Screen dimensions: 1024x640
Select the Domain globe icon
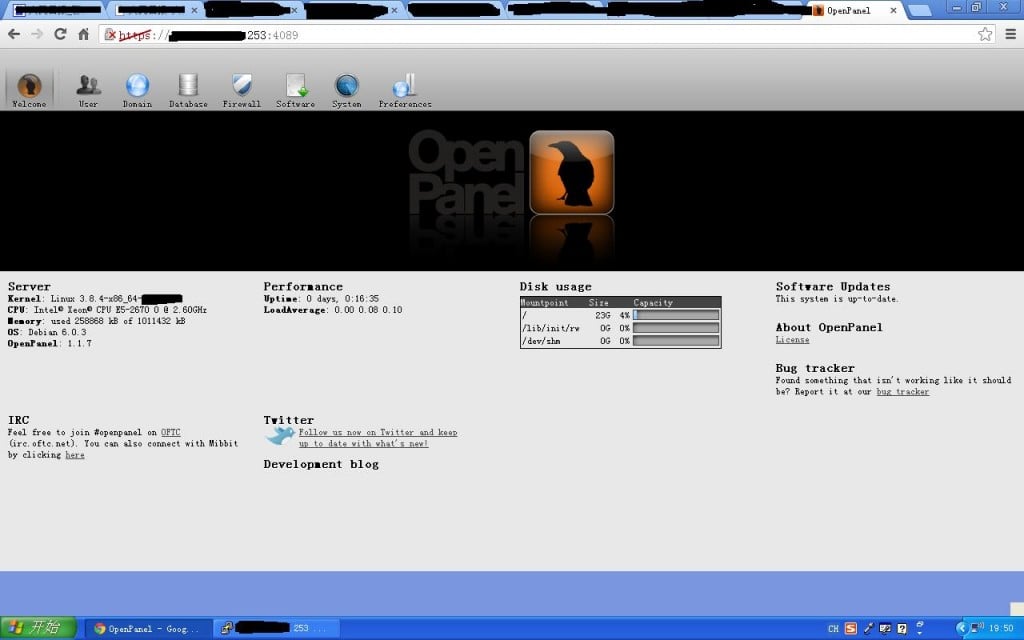coord(137,87)
